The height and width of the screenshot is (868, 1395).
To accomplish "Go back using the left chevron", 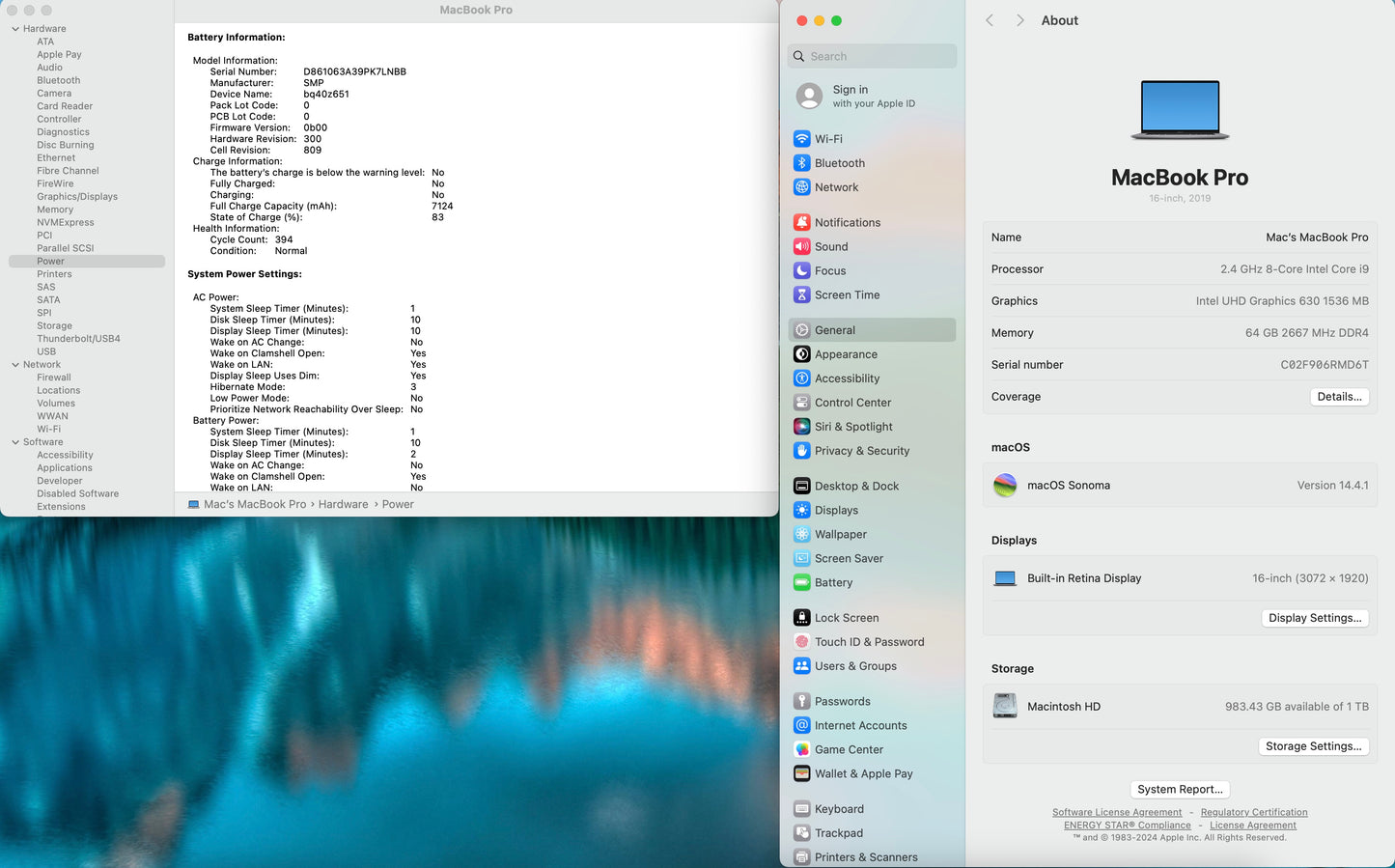I will click(990, 20).
